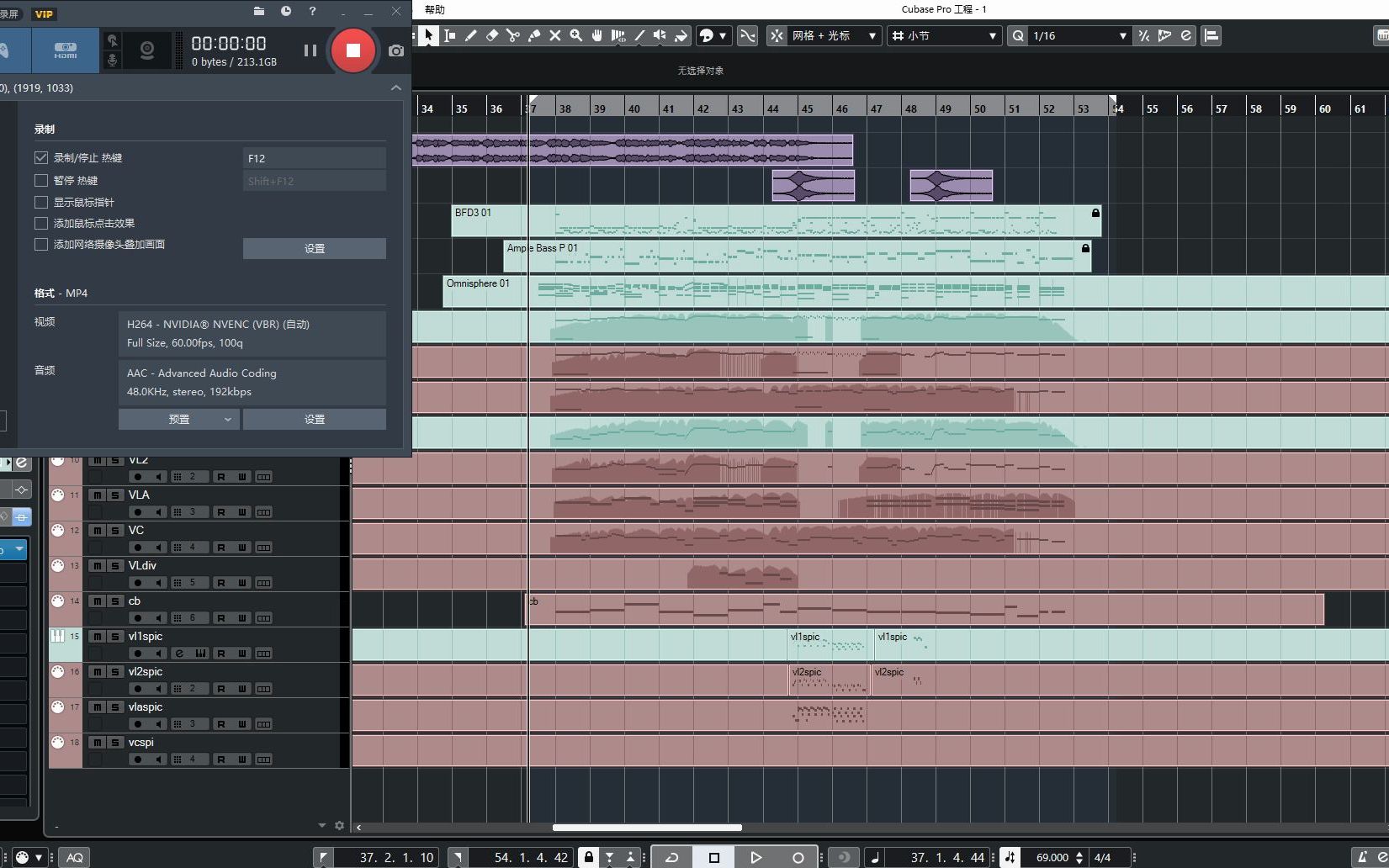Open track list settings gear
The height and width of the screenshot is (868, 1389).
coord(339,826)
